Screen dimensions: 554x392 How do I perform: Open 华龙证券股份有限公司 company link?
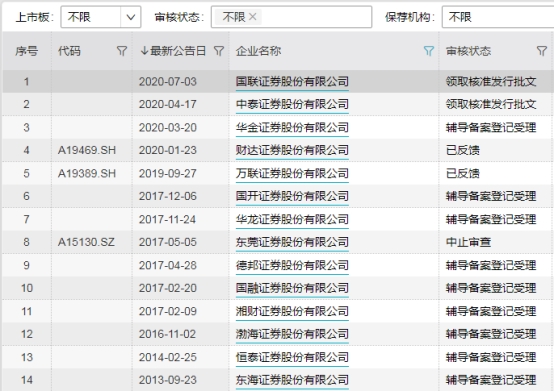point(292,219)
